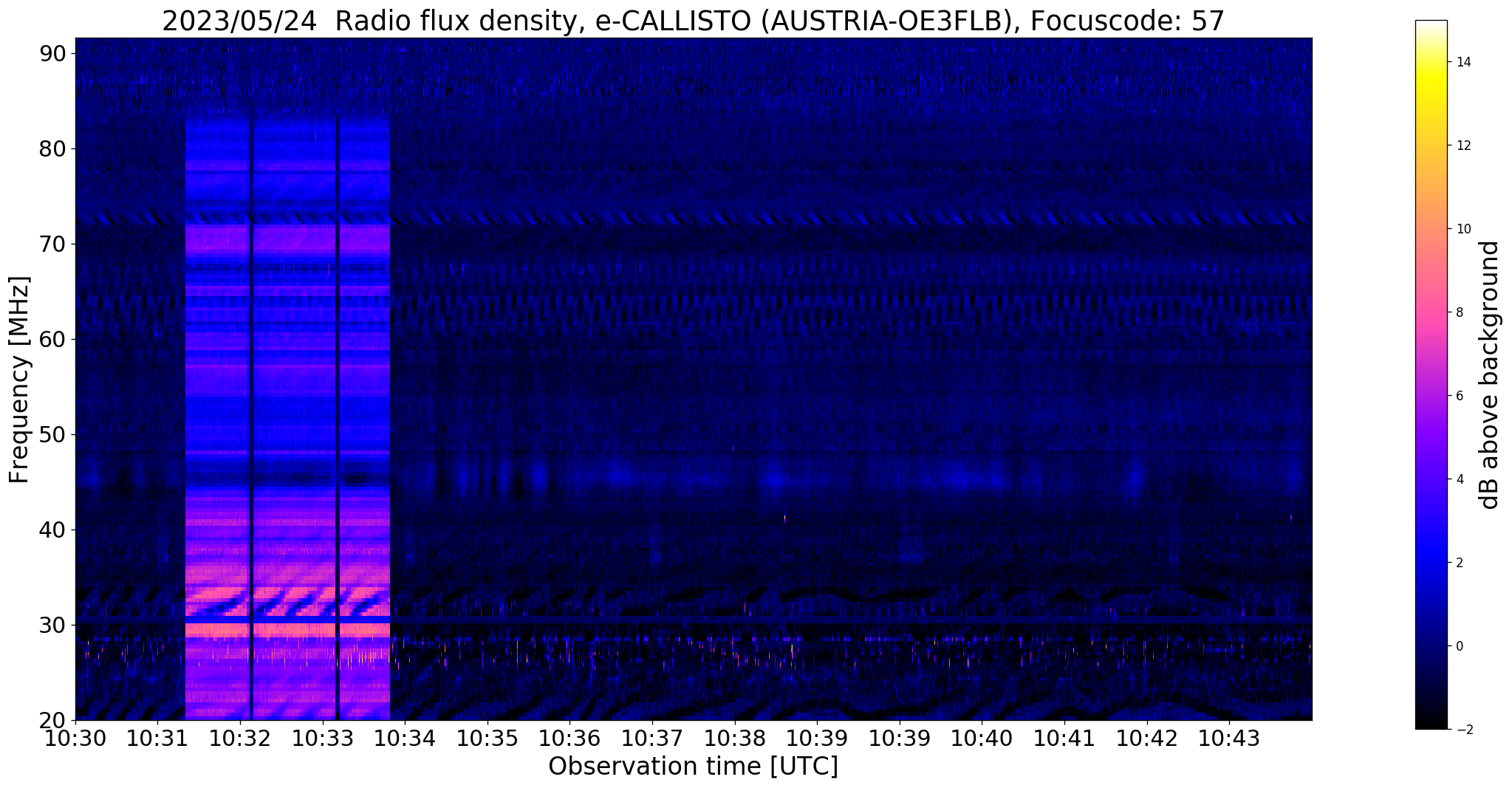Click the 60 MHz frequency axis tick
The height and width of the screenshot is (788, 1512).
[x=52, y=339]
